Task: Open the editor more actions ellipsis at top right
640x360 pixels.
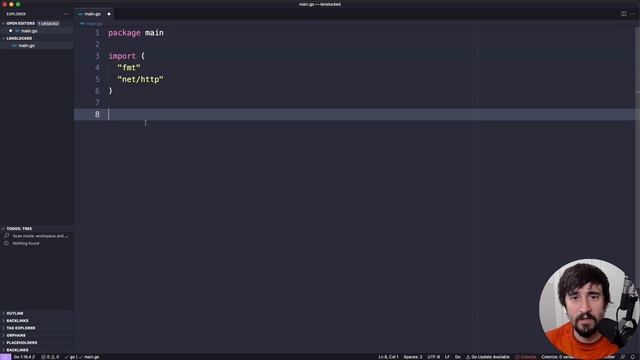Action: [632, 14]
